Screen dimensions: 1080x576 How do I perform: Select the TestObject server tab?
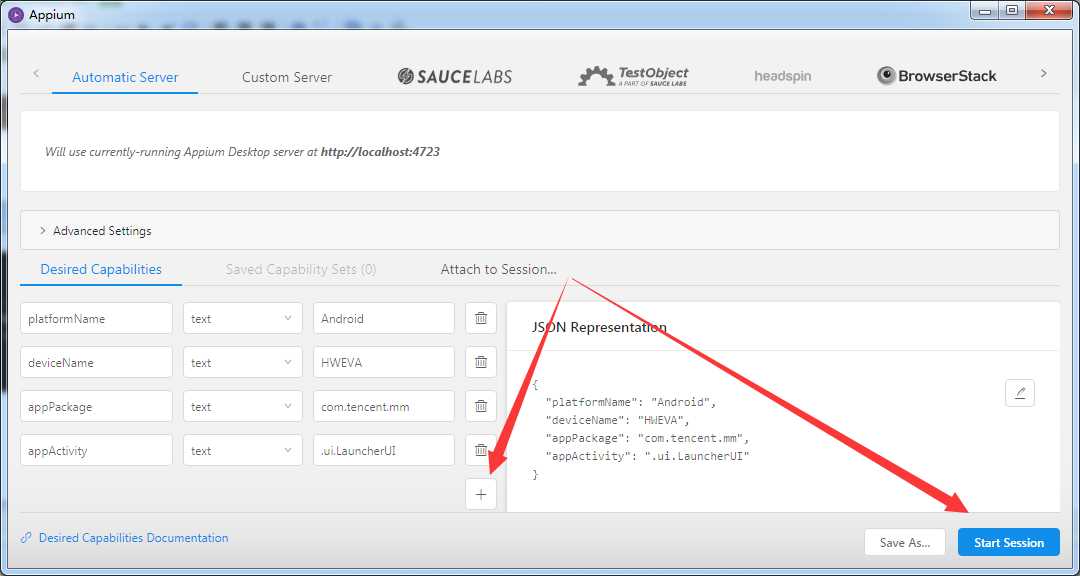633,76
